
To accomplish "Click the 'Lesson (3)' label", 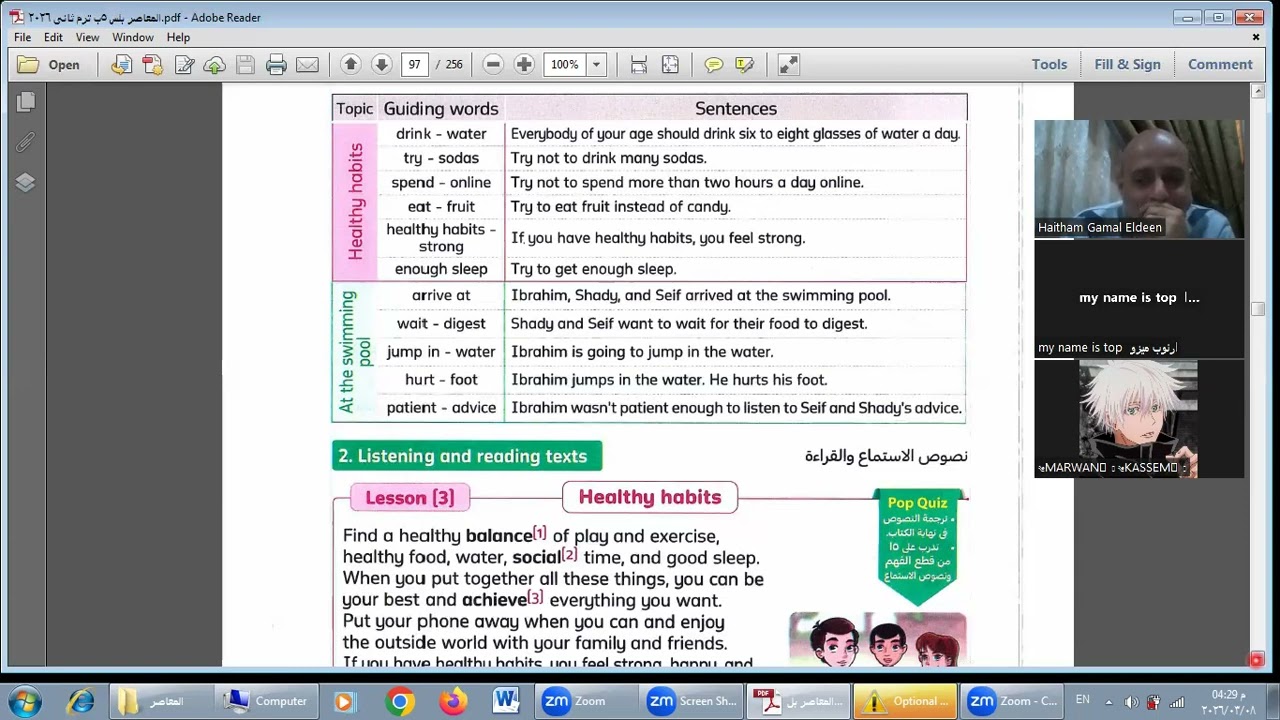I will coord(410,498).
